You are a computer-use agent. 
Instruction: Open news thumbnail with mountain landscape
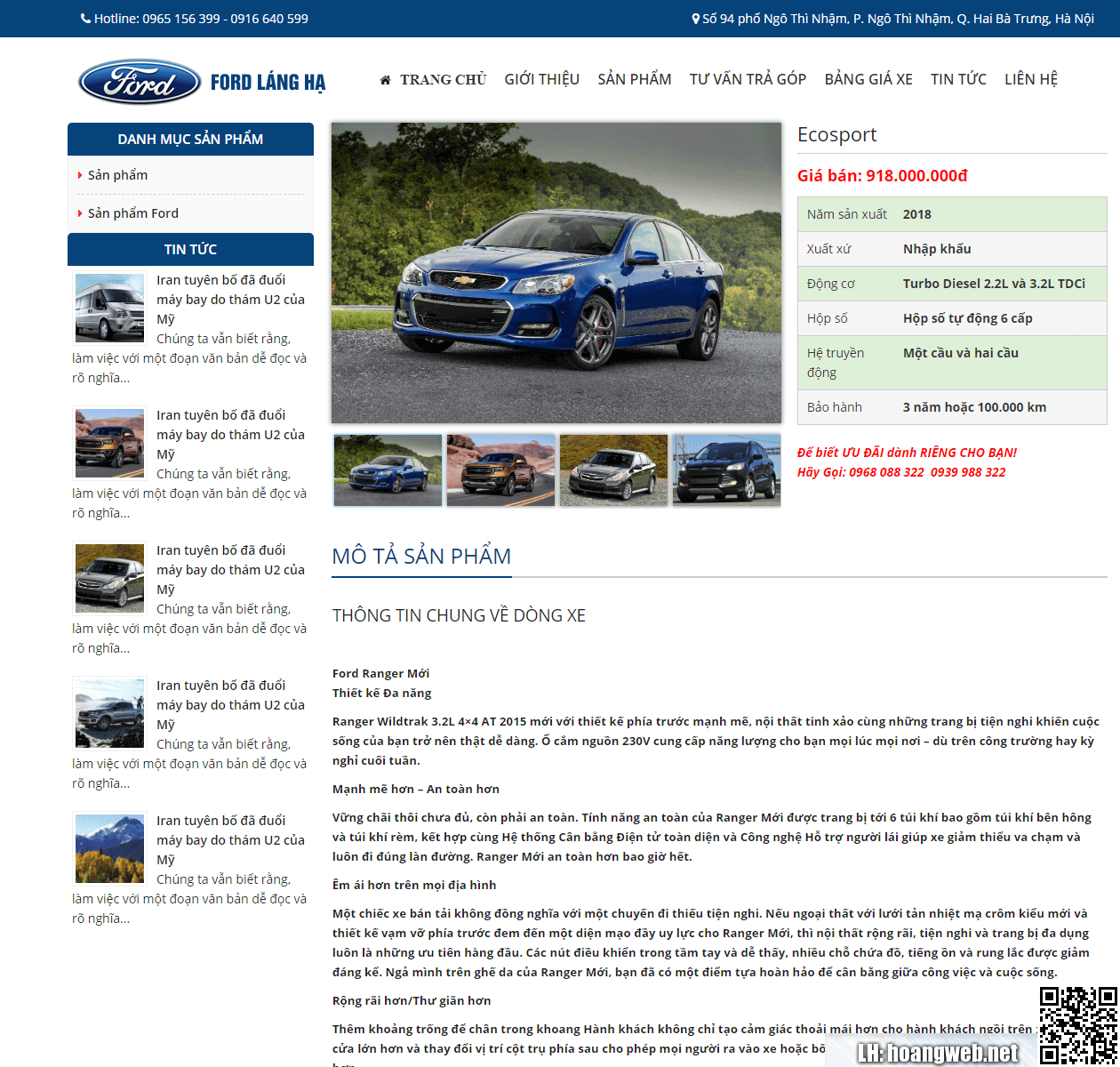pyautogui.click(x=109, y=848)
